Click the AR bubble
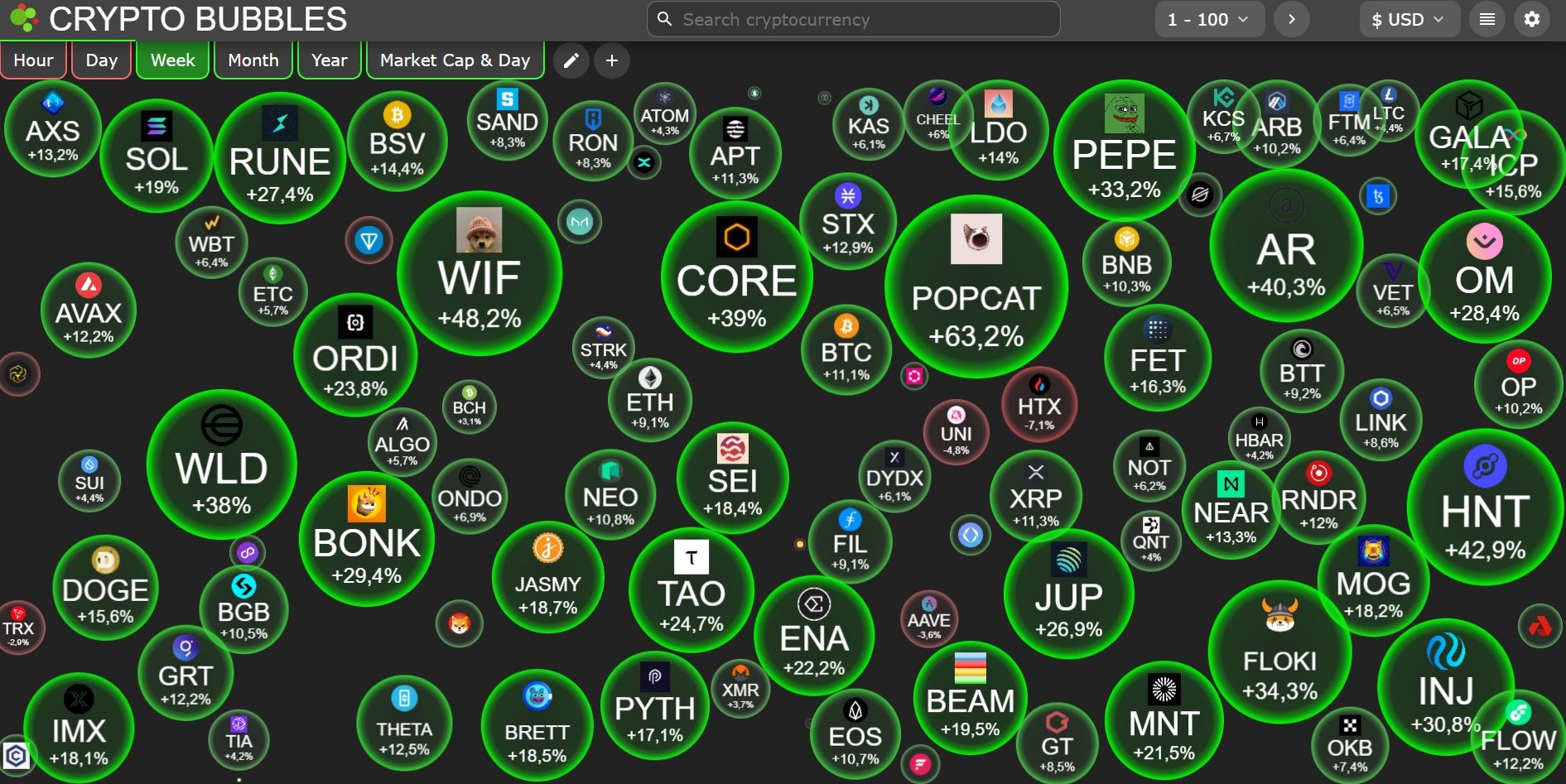This screenshot has width=1566, height=784. 1286,246
